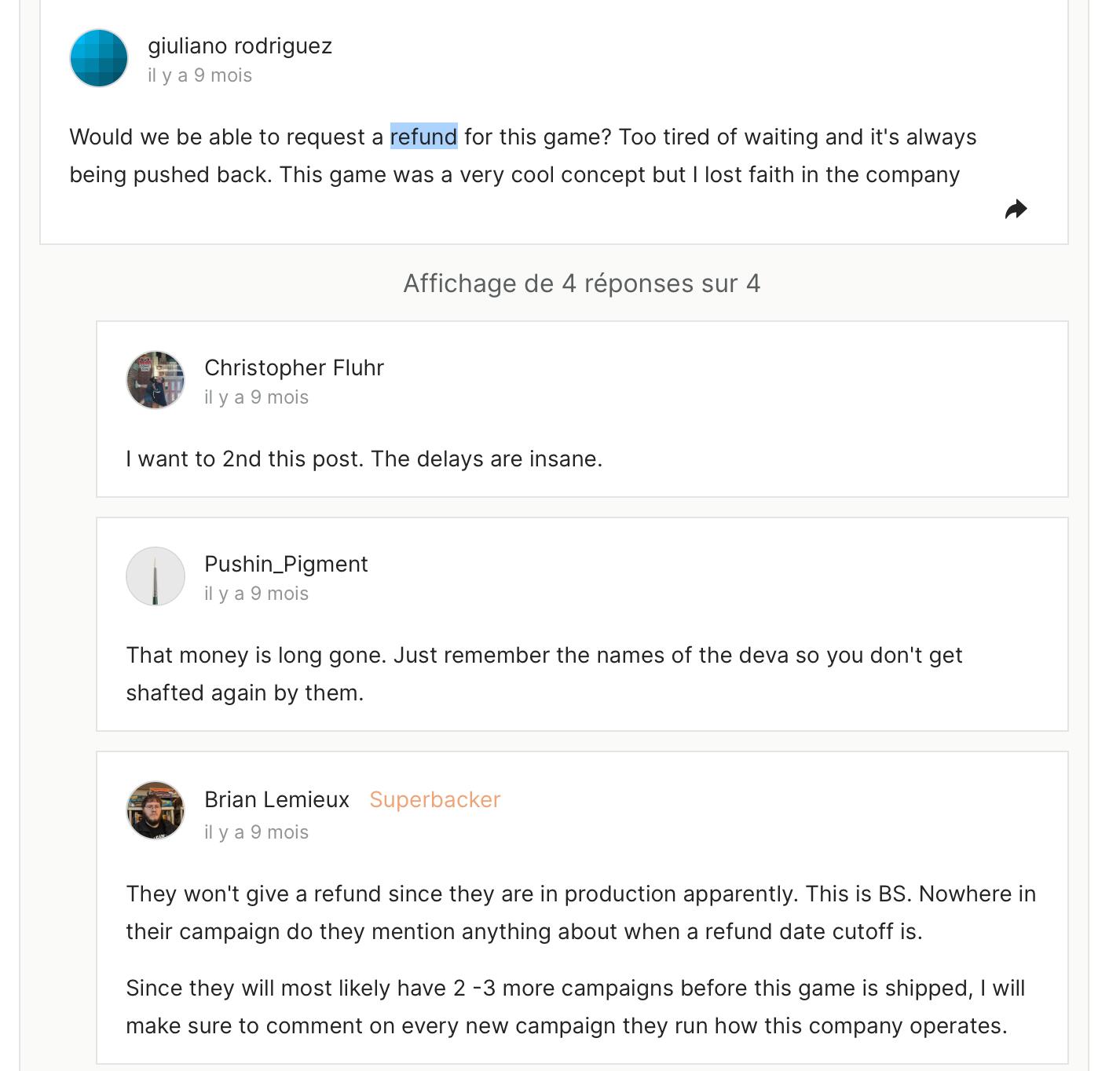Select the Pushin_Pigment username

click(x=286, y=564)
